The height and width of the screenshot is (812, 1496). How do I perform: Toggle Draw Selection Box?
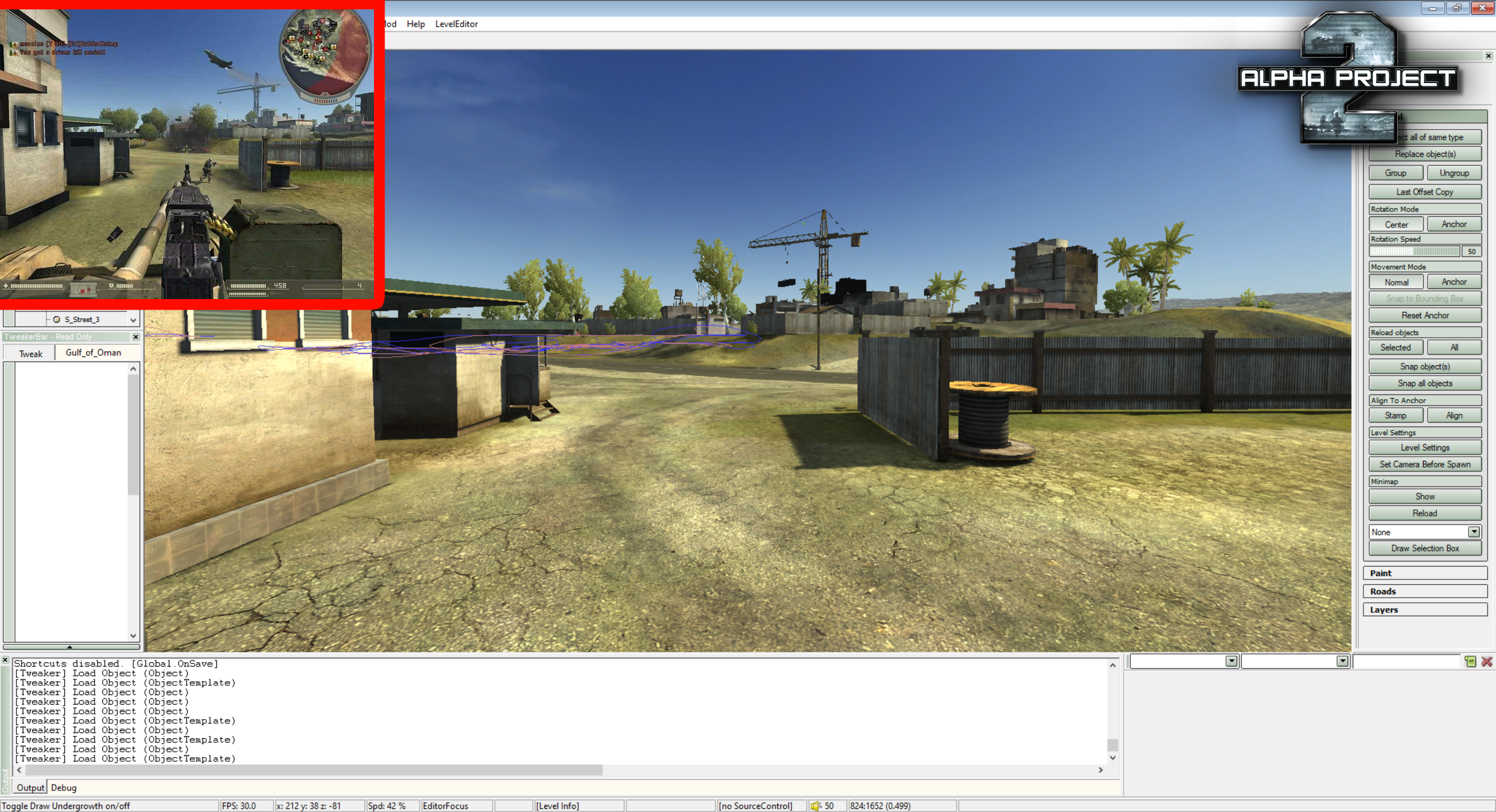[1425, 549]
